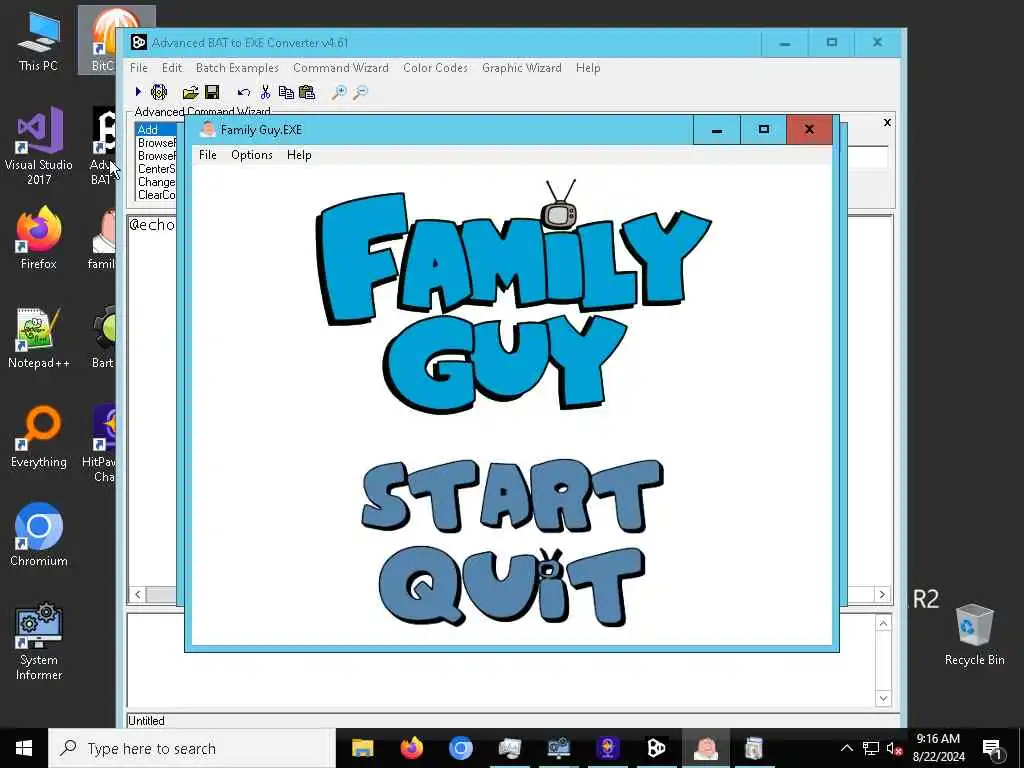Open the System Informer desktop shortcut
Screen dimensions: 1024x768
39,641
